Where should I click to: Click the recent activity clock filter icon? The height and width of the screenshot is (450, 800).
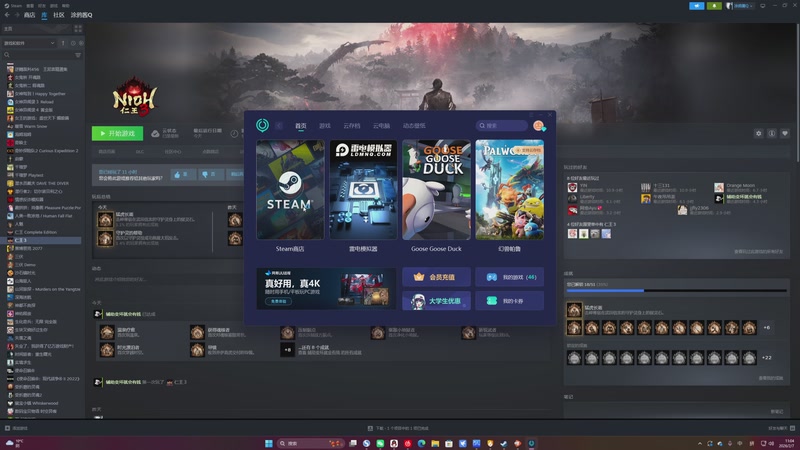coord(73,43)
